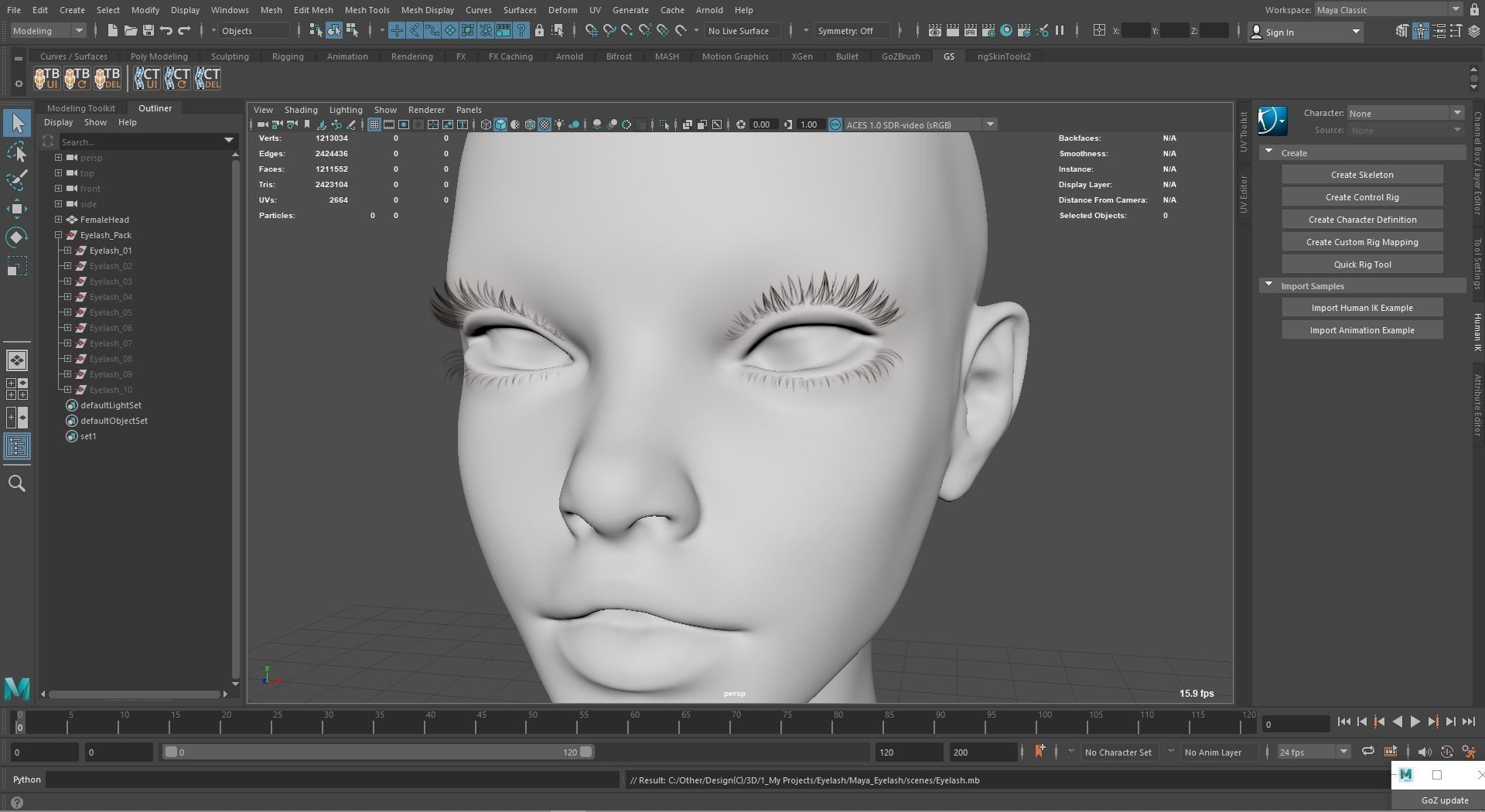Click the Outliner horizontal scrollbar
This screenshot has width=1485, height=812.
click(x=134, y=694)
